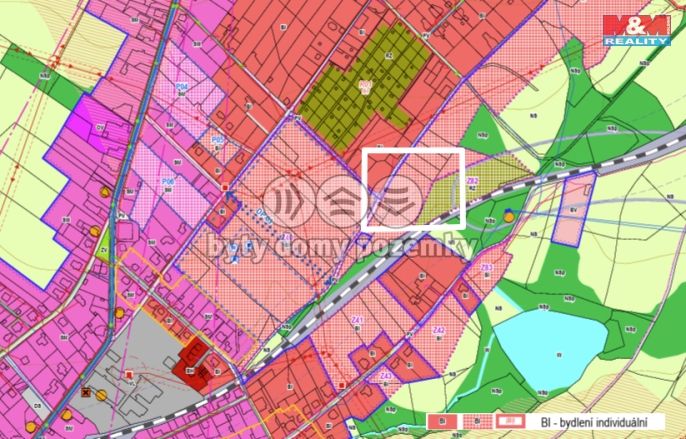Click the OP09 corridor label

click(x=264, y=216)
